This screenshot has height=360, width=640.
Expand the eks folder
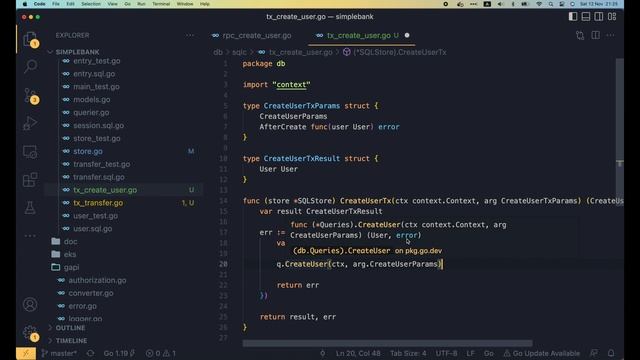coord(70,254)
